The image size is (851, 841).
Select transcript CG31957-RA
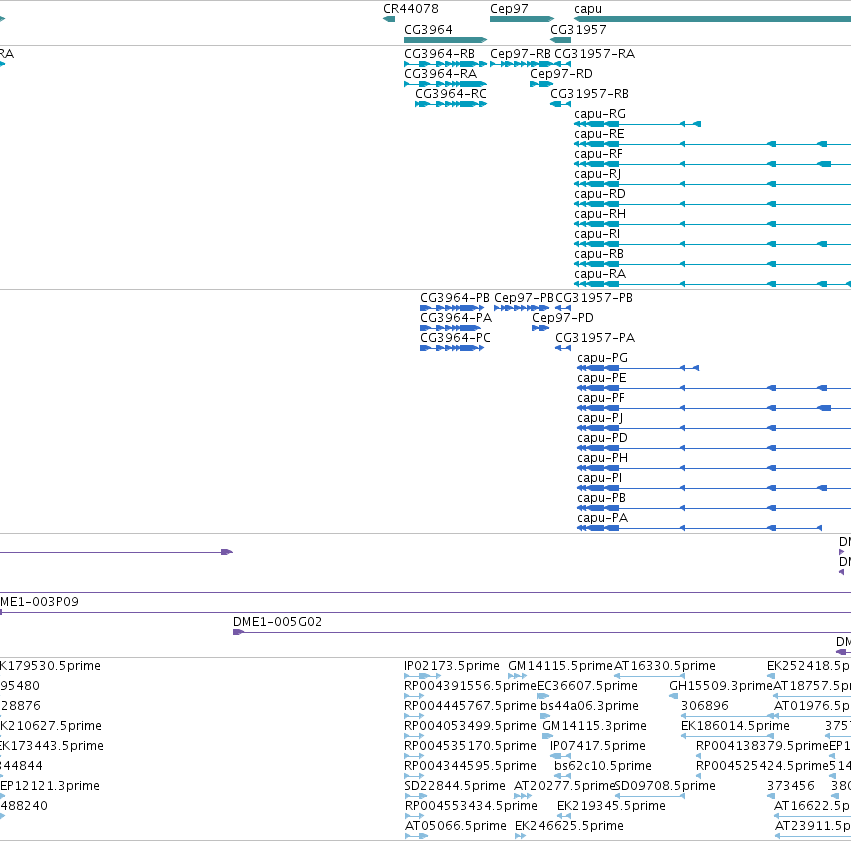pyautogui.click(x=594, y=54)
